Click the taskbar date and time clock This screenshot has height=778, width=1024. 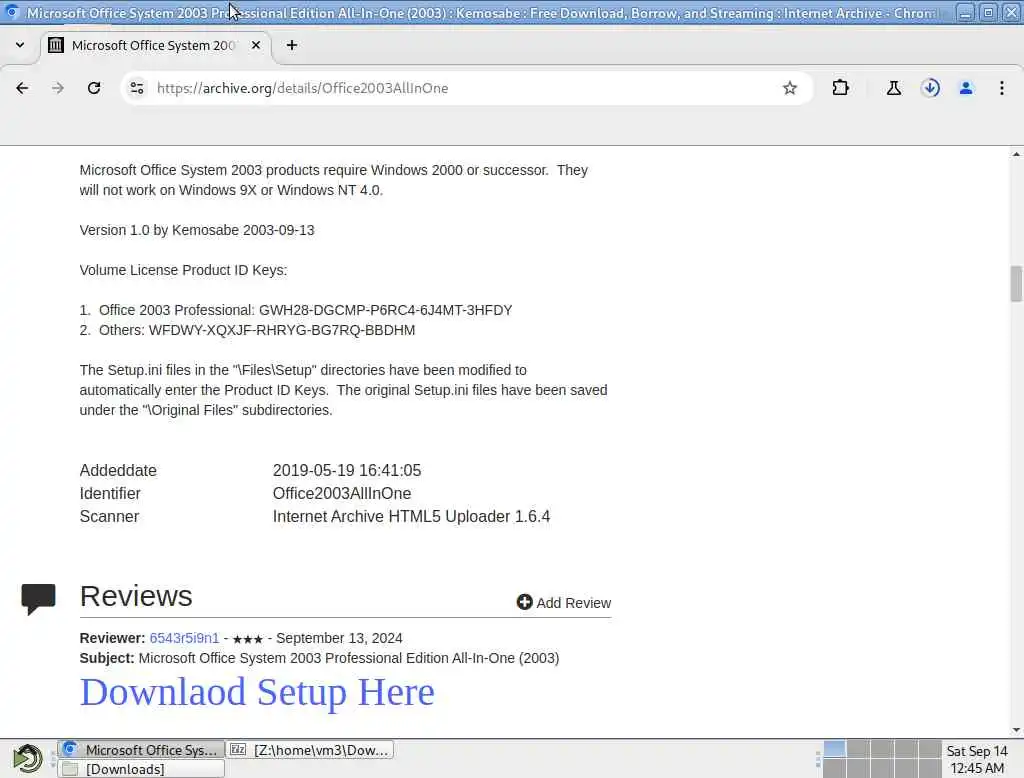tap(977, 760)
